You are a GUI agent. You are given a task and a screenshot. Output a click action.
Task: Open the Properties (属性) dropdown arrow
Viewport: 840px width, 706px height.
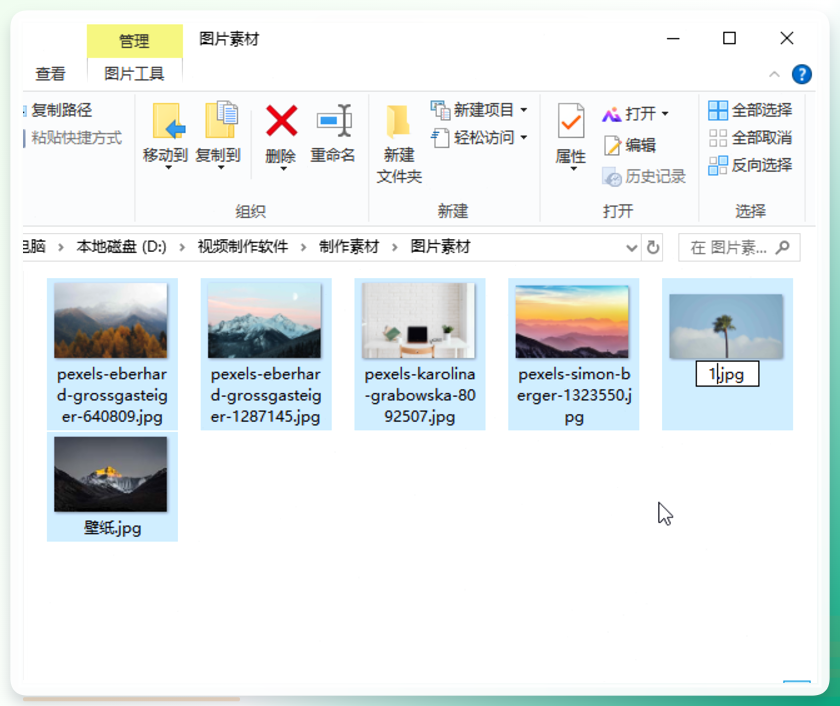[573, 169]
